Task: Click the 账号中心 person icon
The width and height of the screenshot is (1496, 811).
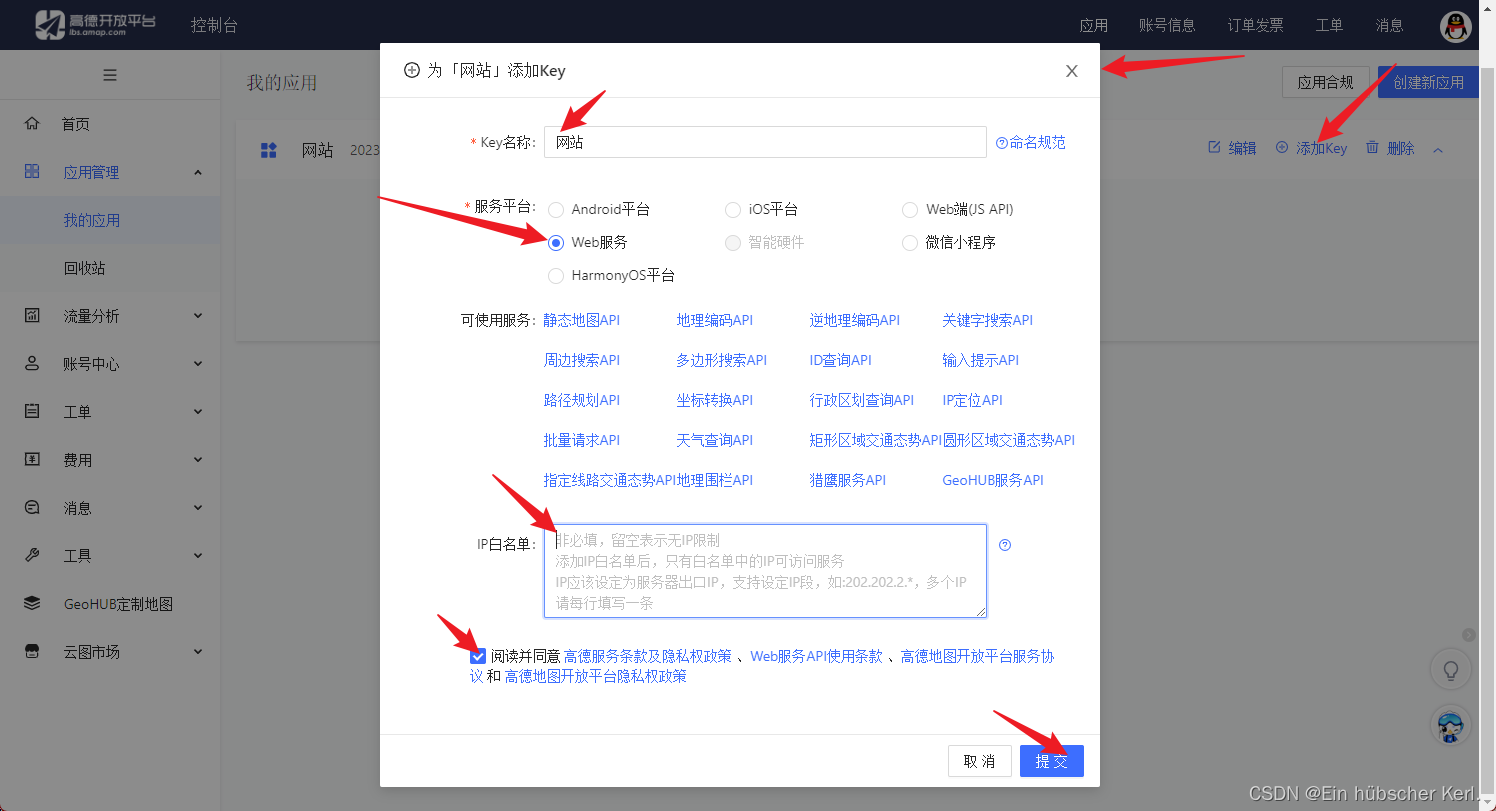Action: click(32, 364)
